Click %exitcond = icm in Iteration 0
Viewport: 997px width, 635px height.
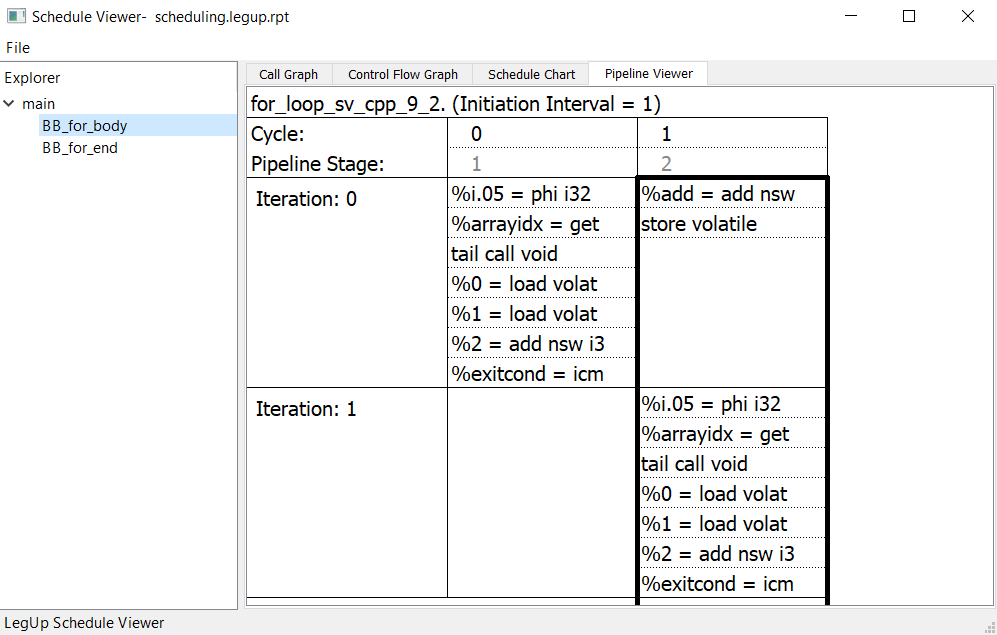[x=542, y=373]
